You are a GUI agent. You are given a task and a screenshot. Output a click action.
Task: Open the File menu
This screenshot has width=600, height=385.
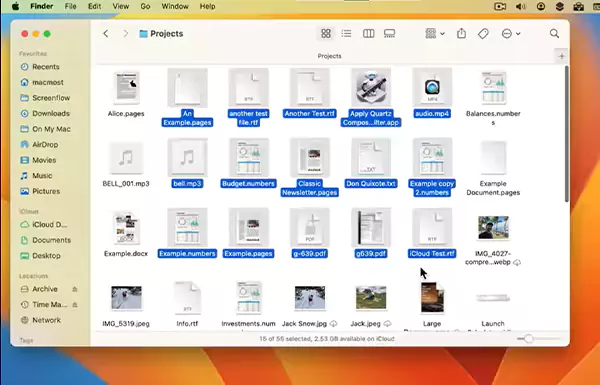pyautogui.click(x=70, y=7)
